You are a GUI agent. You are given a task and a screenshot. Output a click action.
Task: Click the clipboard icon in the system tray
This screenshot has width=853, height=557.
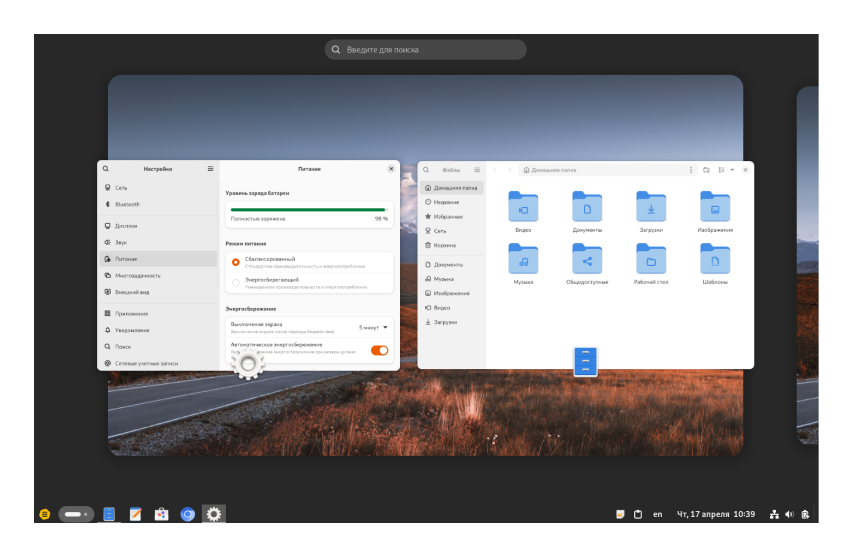pos(638,514)
